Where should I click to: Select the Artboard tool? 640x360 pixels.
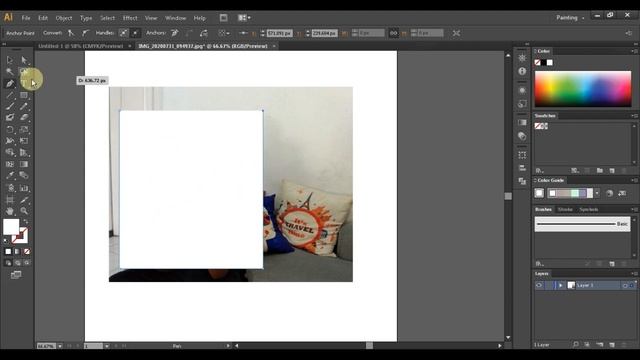[x=10, y=200]
